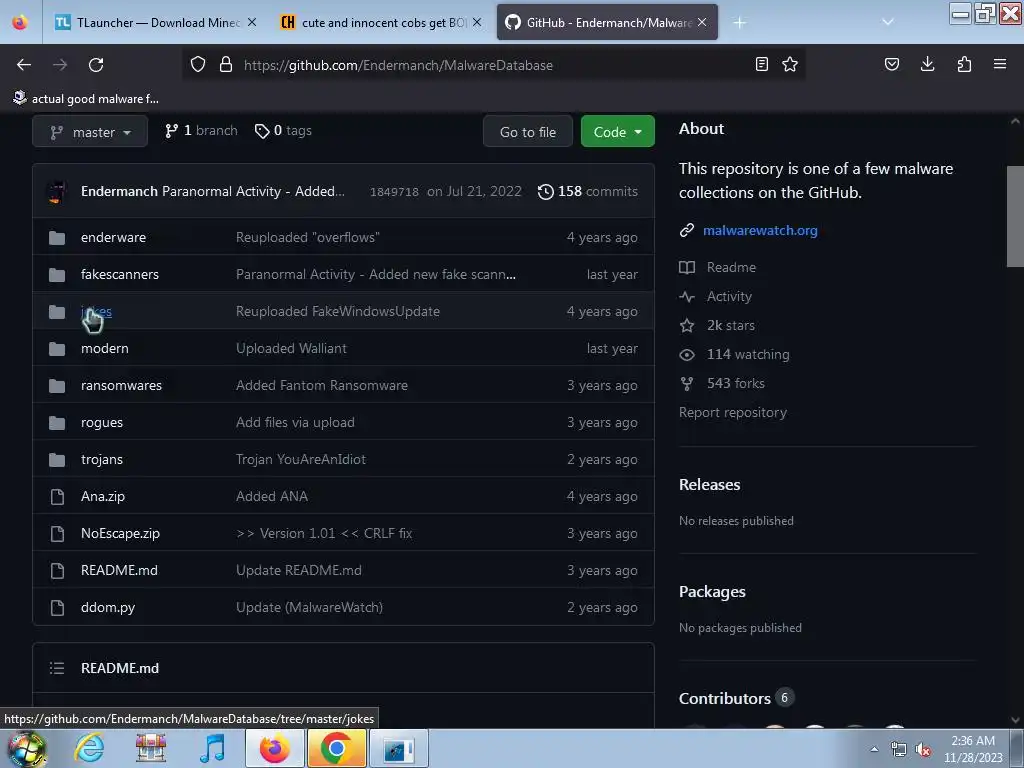Open the trojans folder
Image resolution: width=1024 pixels, height=768 pixels.
(102, 460)
